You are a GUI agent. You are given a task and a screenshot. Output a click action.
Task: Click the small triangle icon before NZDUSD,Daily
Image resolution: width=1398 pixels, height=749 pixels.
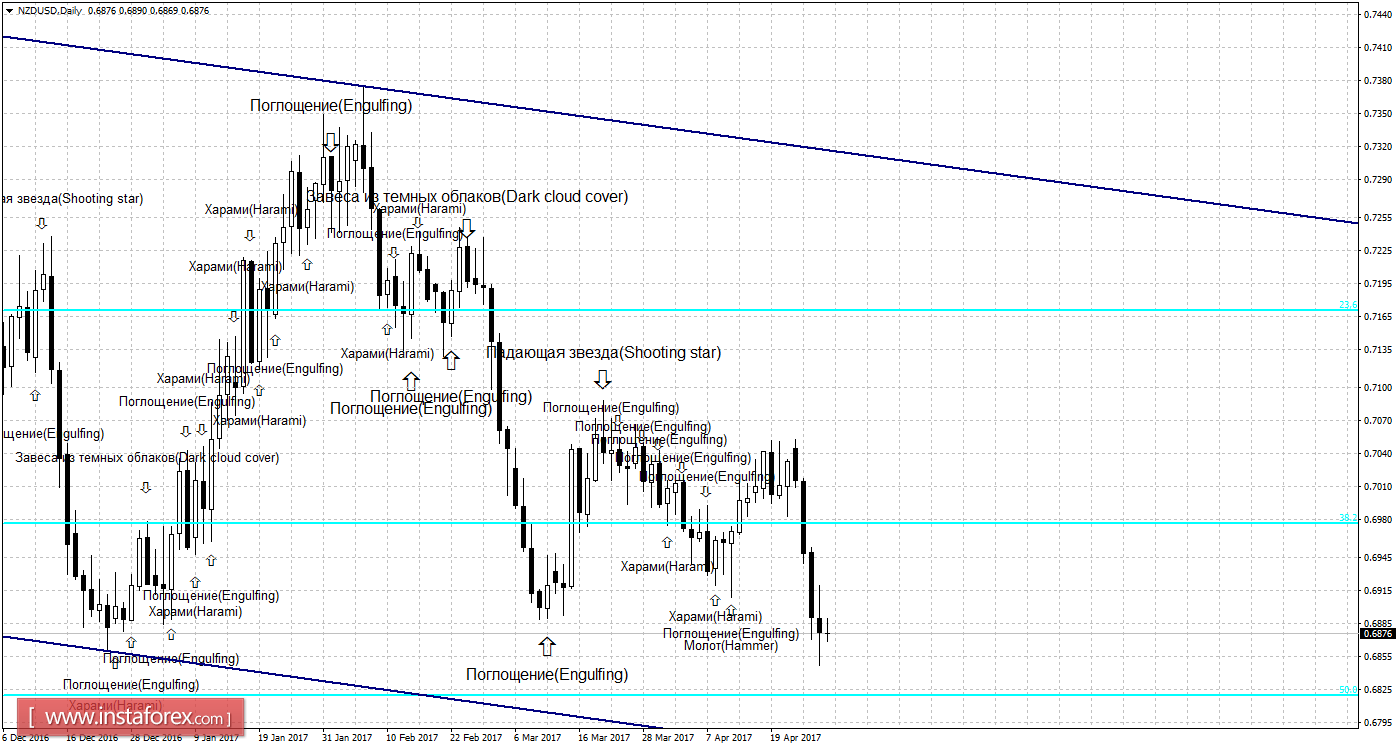click(10, 10)
